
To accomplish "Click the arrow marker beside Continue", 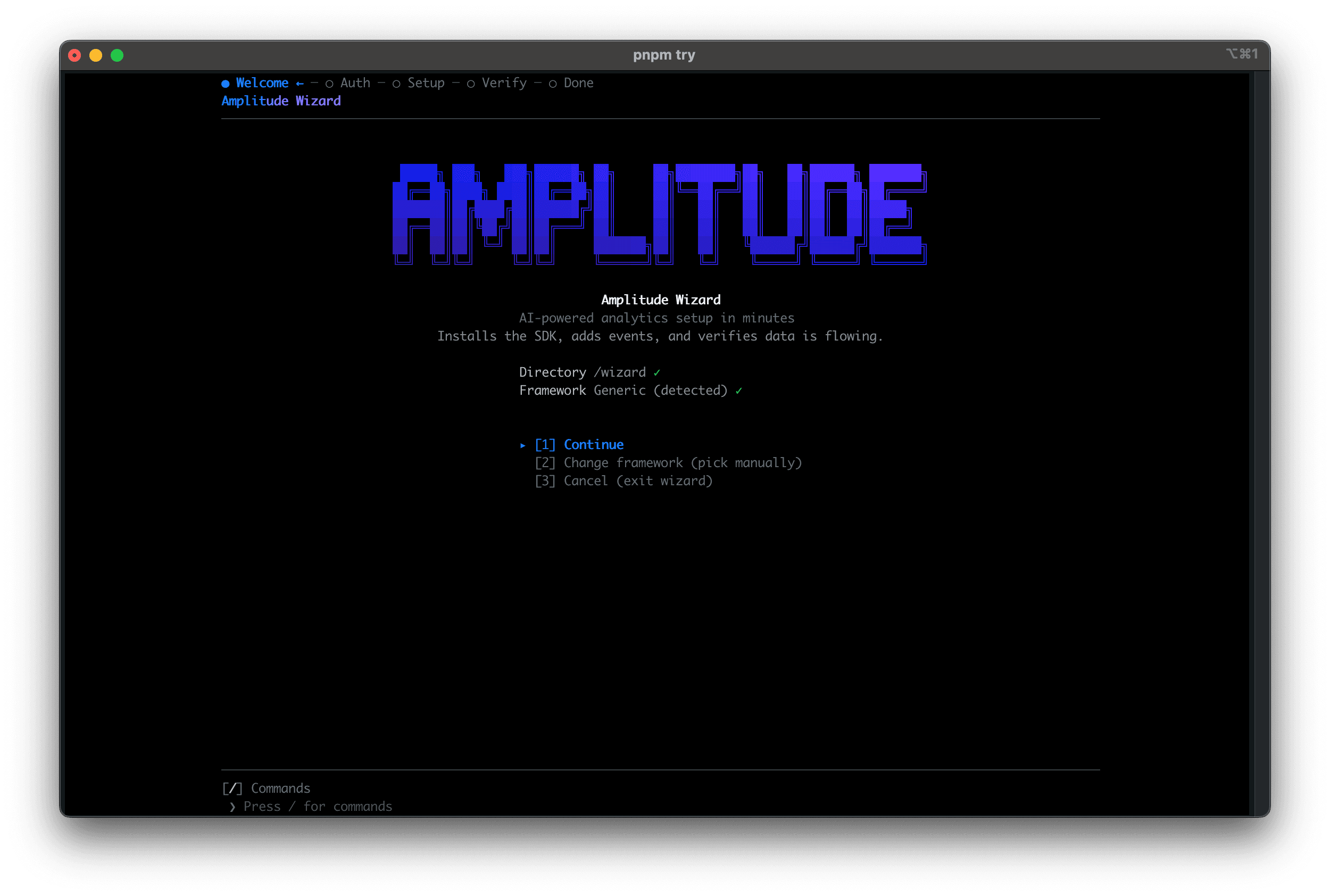I will point(523,445).
